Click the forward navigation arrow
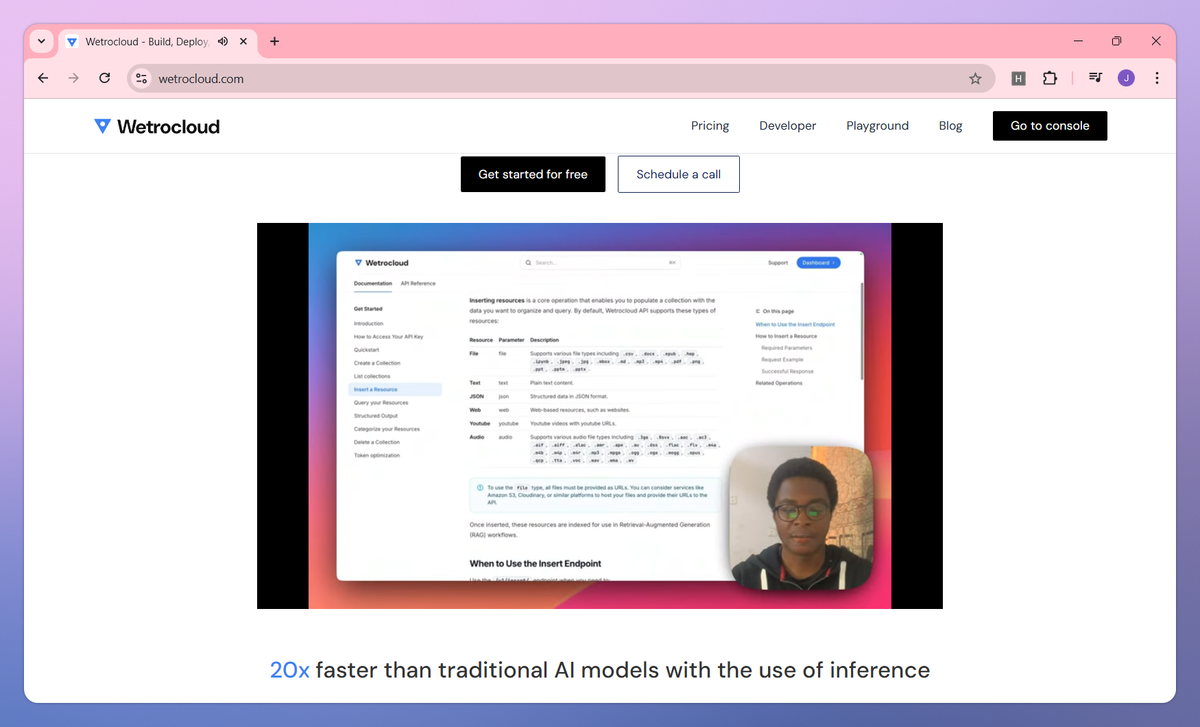The height and width of the screenshot is (727, 1200). point(73,77)
